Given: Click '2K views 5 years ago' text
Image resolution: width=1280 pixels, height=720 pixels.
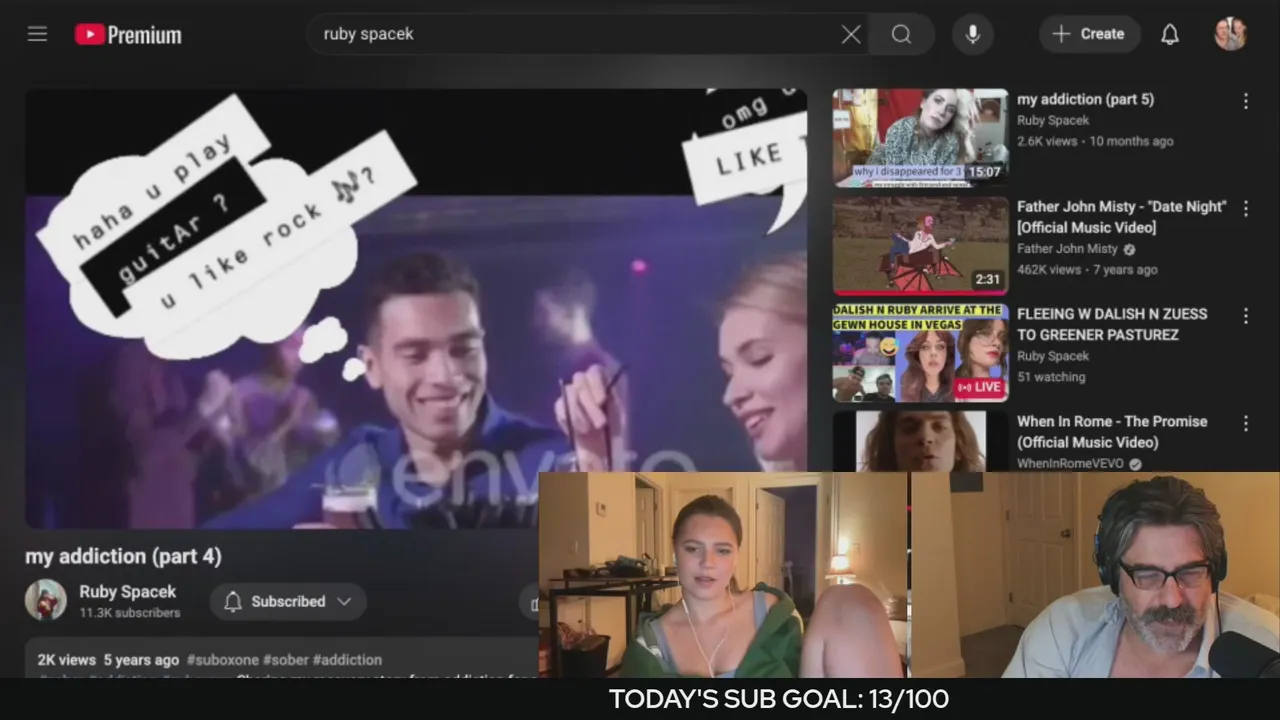Looking at the screenshot, I should point(108,660).
